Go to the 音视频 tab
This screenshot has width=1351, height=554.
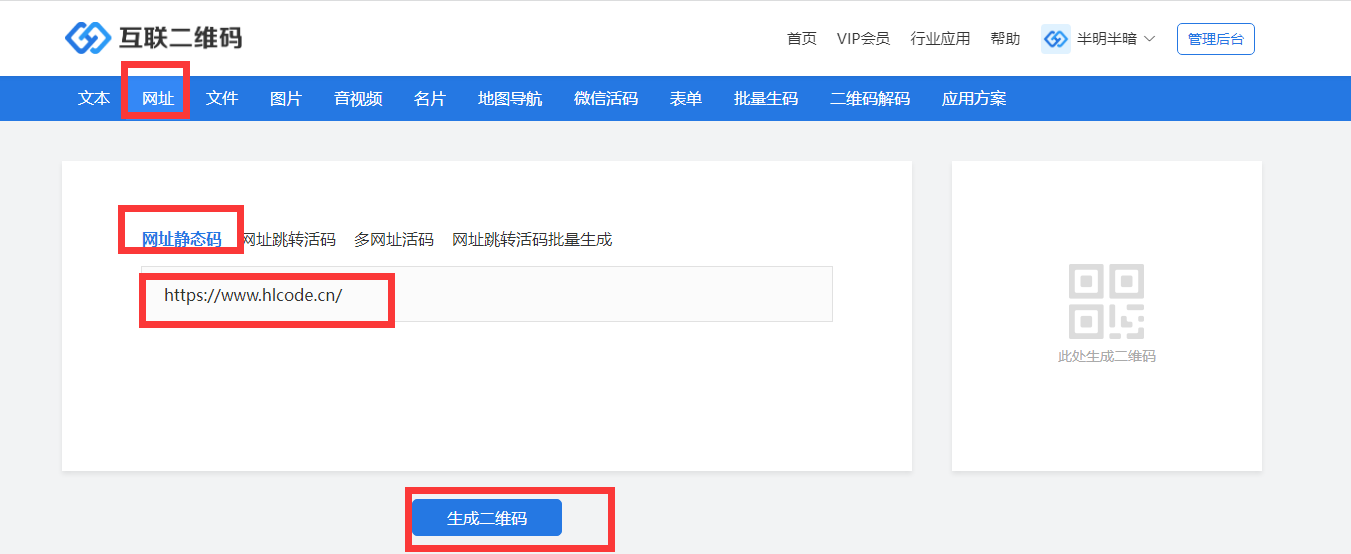358,98
